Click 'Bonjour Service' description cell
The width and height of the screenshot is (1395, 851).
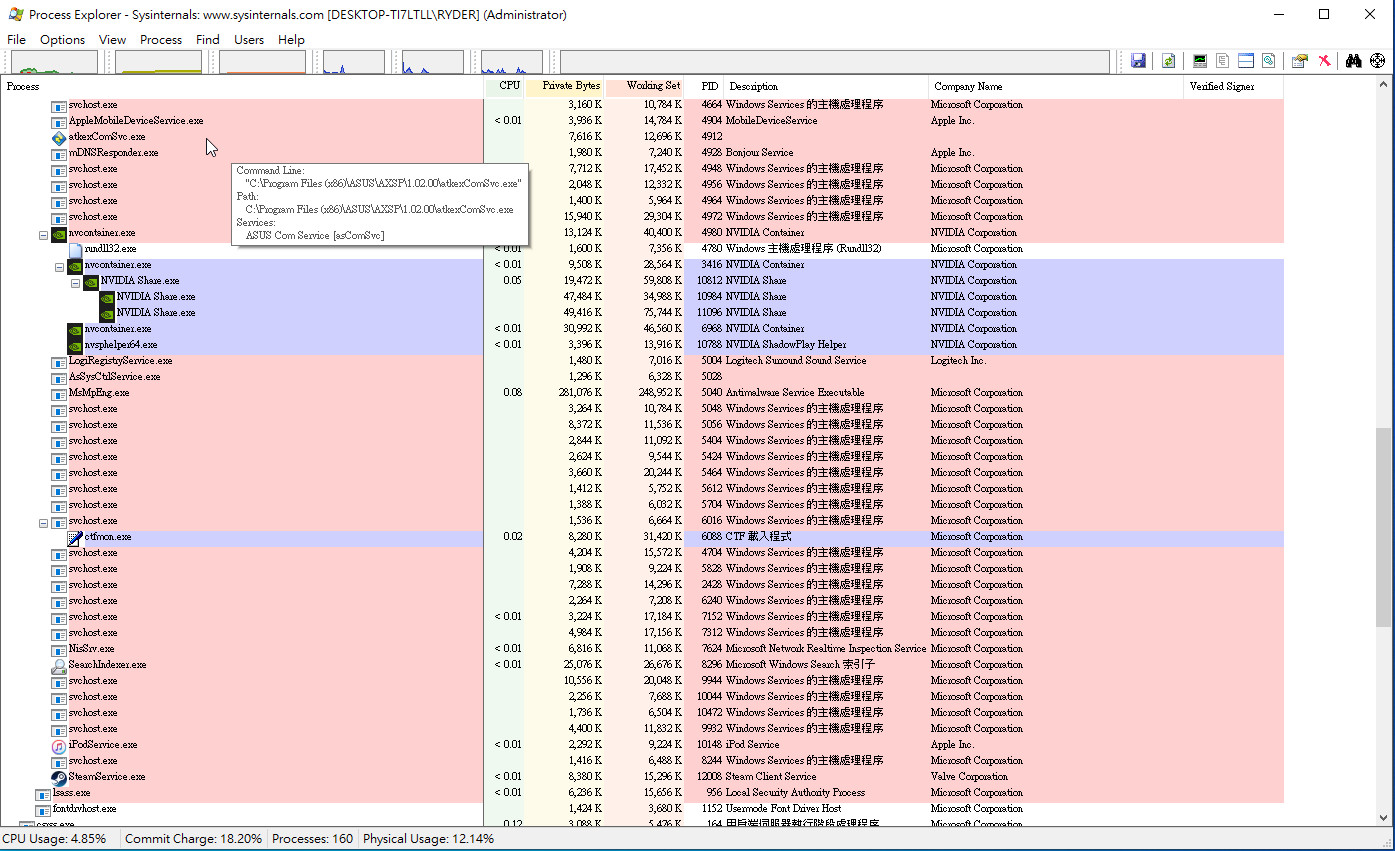(759, 153)
